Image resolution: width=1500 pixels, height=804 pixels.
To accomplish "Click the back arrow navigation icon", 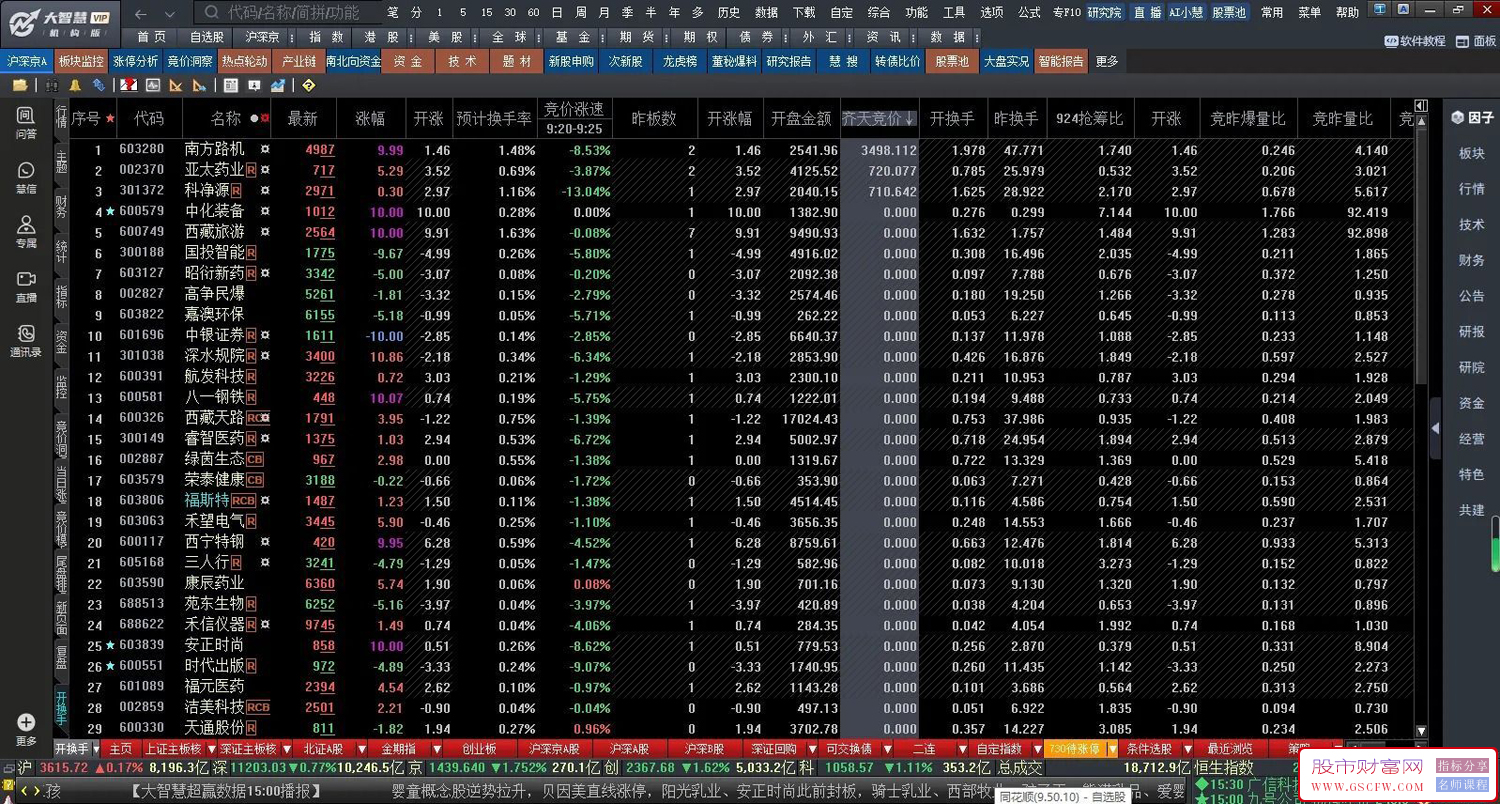I will coord(141,13).
